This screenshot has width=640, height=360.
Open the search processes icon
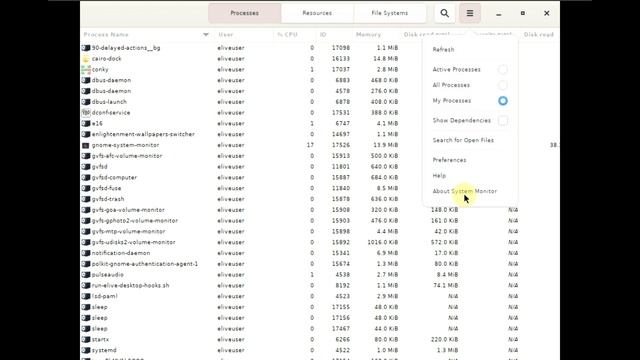(444, 13)
